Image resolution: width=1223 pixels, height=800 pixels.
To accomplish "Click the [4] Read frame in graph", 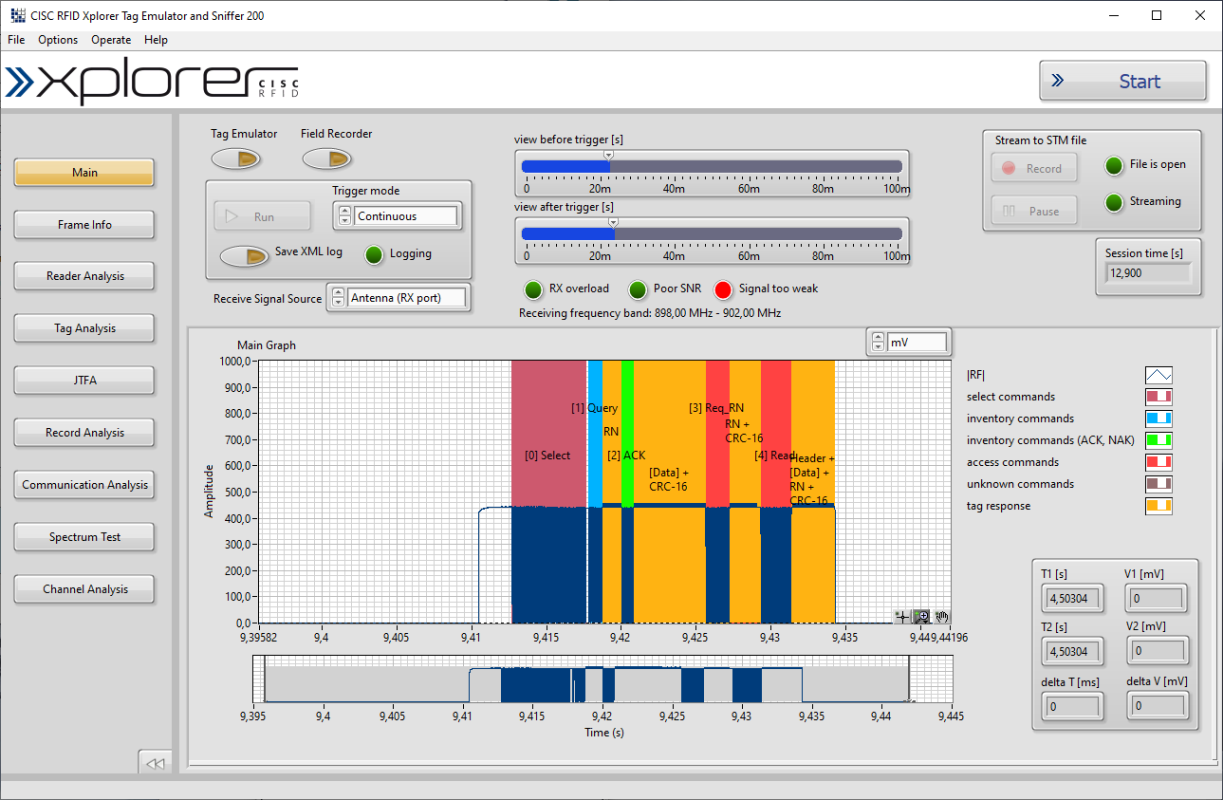I will pyautogui.click(x=775, y=490).
